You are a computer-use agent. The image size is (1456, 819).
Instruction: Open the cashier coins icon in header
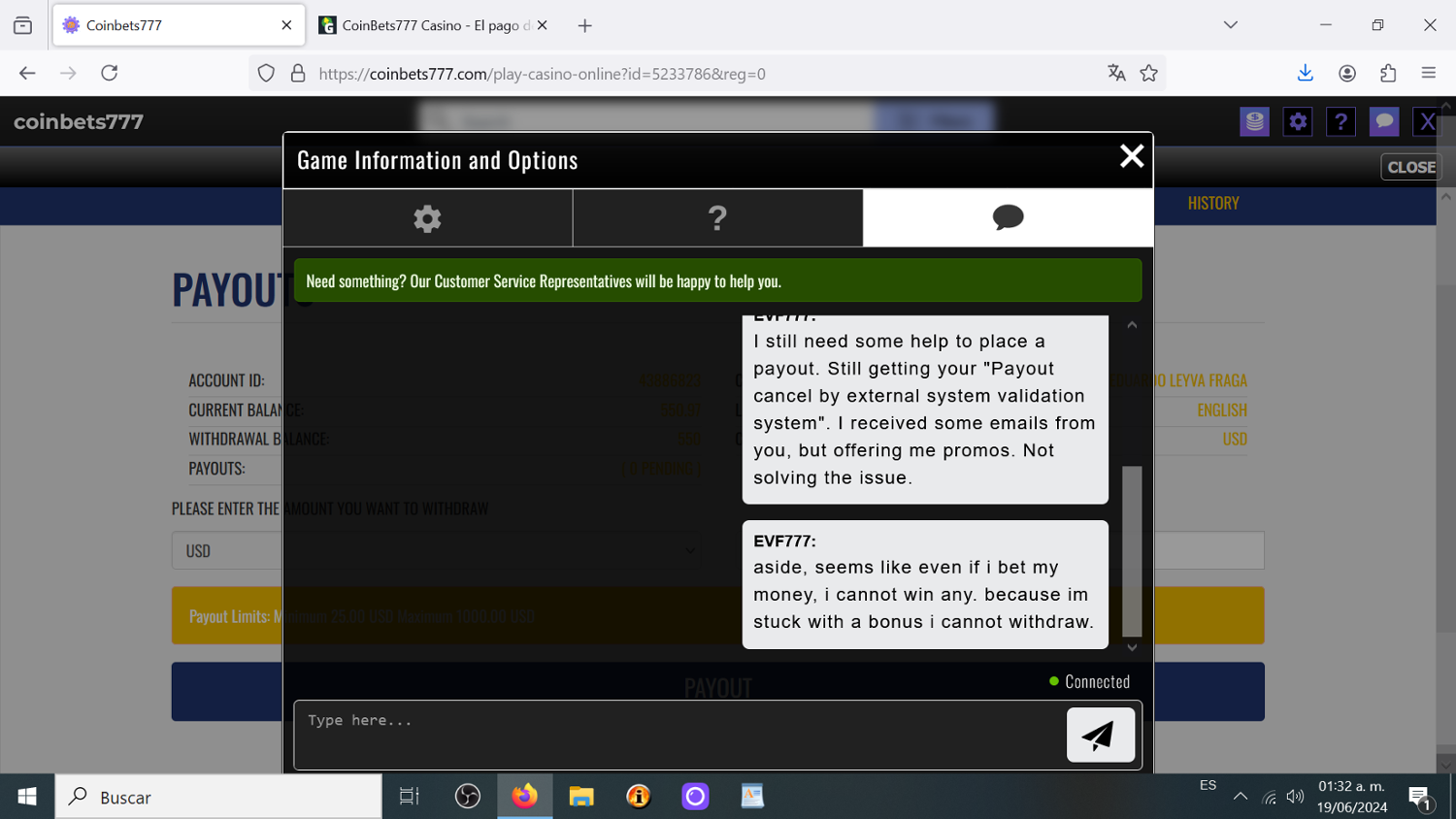pyautogui.click(x=1254, y=121)
